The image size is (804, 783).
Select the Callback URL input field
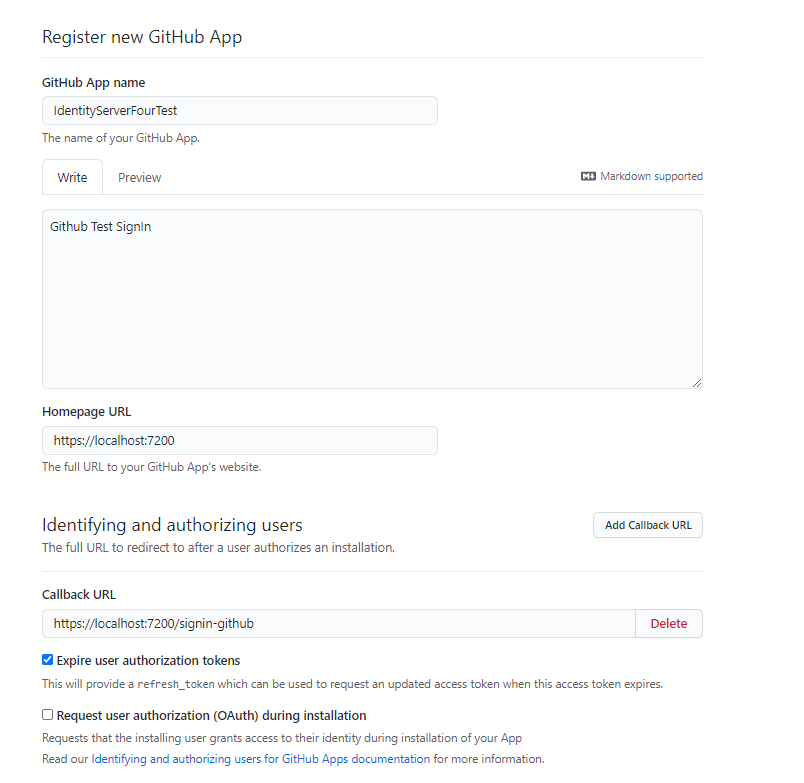339,624
